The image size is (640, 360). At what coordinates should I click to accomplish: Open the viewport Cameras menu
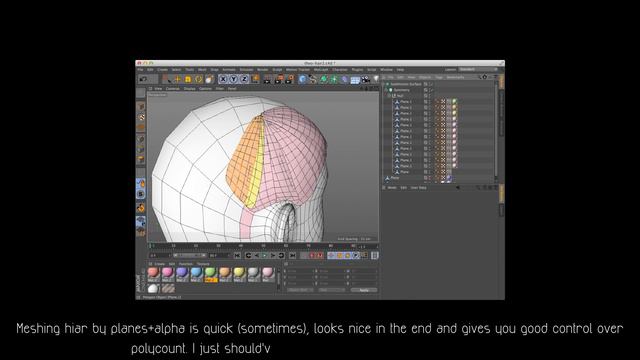tap(173, 89)
